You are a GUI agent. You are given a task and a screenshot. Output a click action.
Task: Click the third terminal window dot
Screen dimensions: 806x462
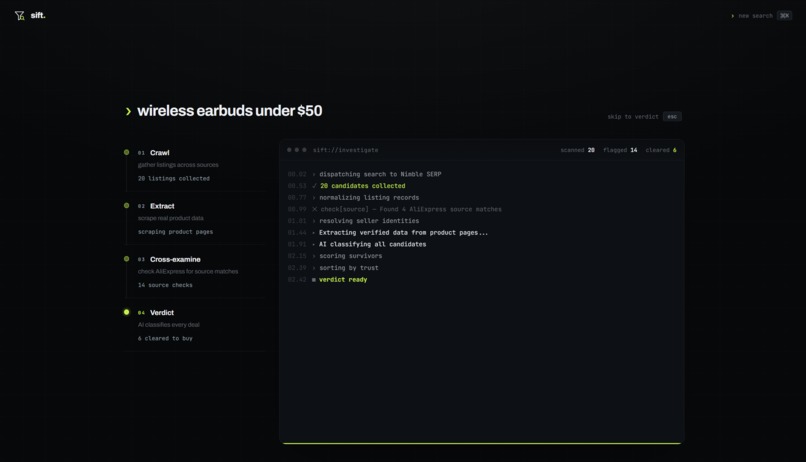(304, 150)
